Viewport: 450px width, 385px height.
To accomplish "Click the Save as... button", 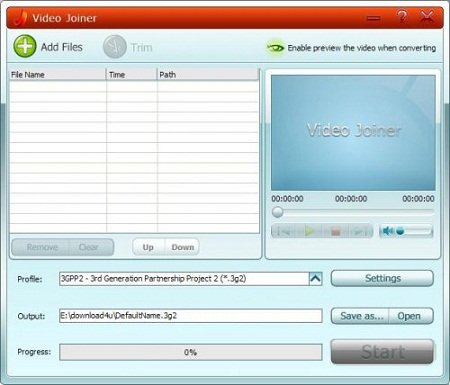I will [x=361, y=316].
